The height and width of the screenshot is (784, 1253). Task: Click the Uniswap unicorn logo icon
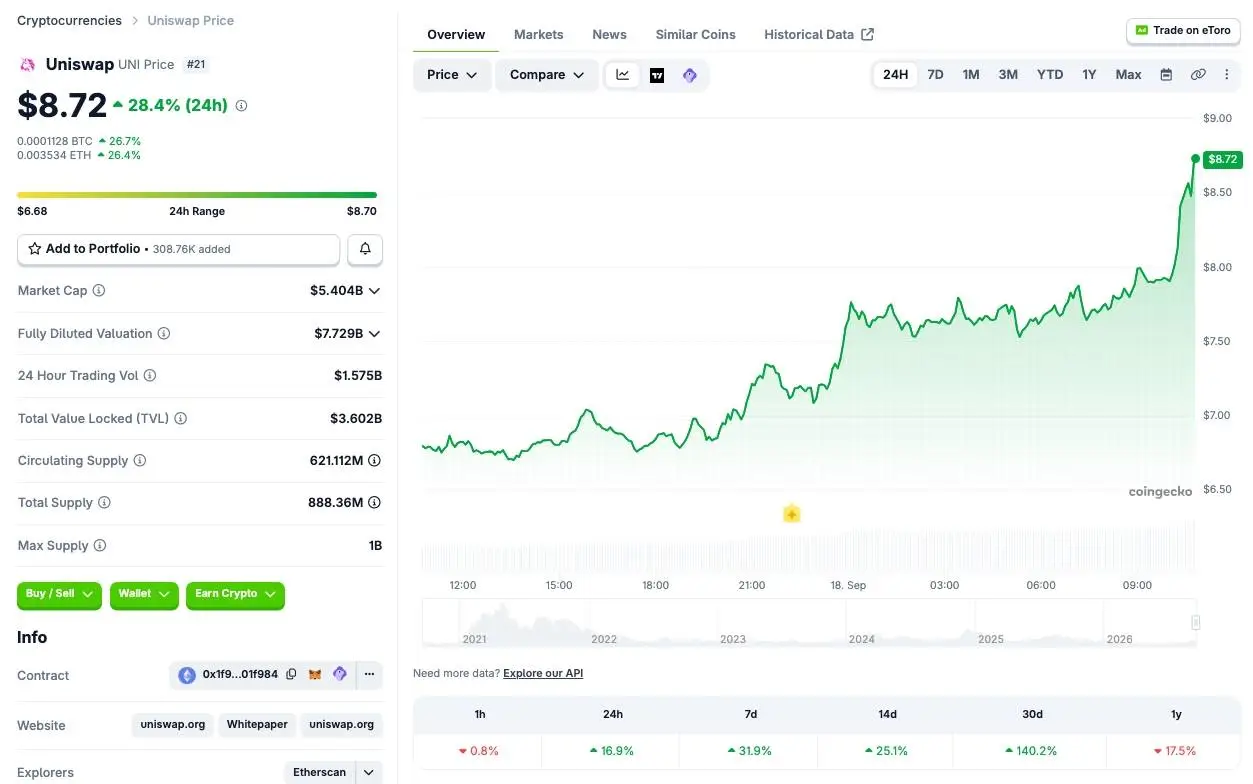coord(28,65)
